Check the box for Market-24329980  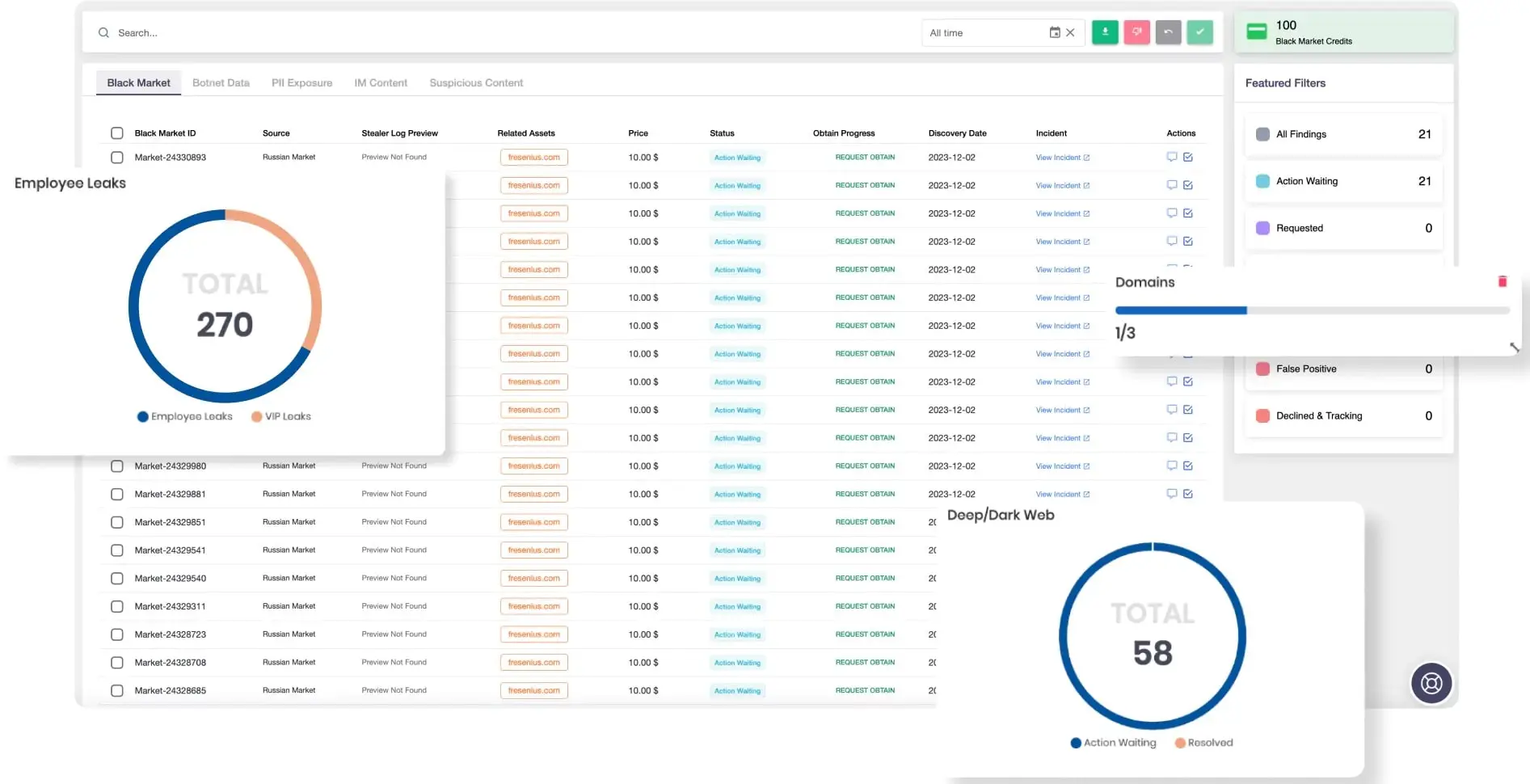click(x=117, y=466)
